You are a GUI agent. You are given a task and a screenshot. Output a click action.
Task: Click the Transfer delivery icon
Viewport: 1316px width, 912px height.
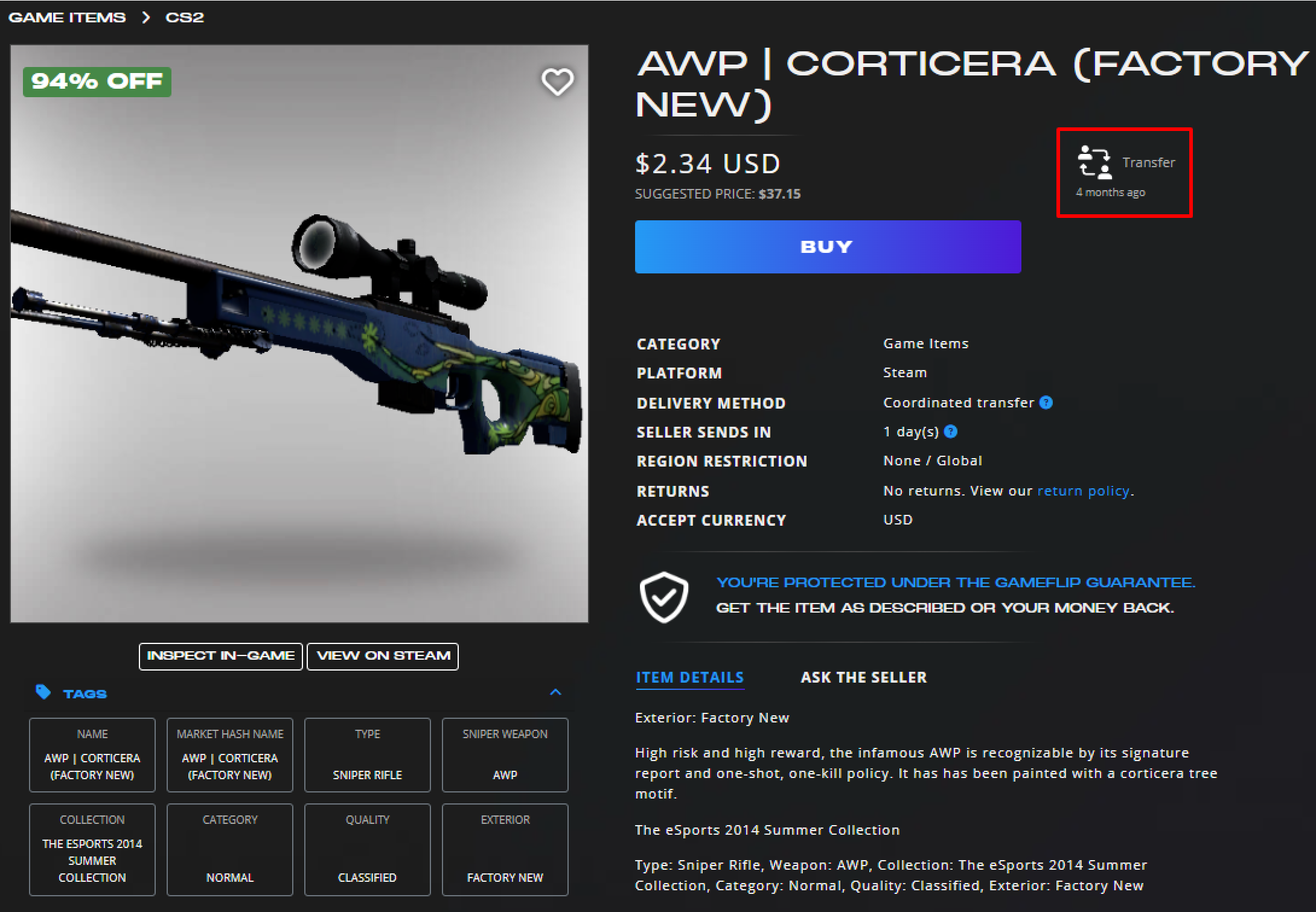point(1094,163)
